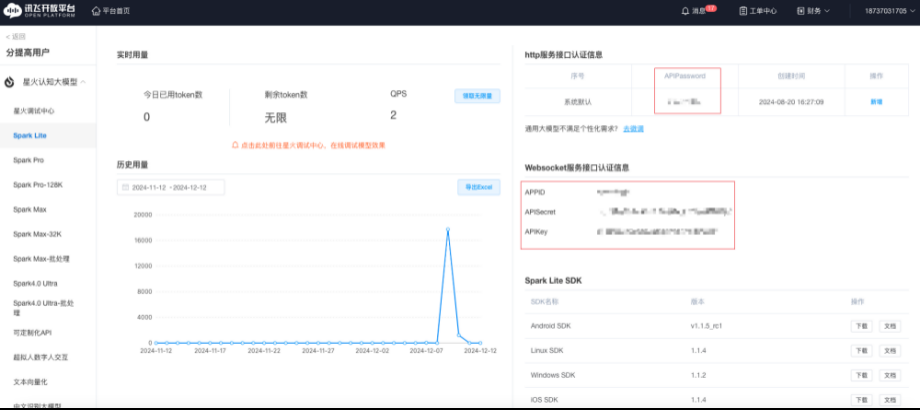
Task: Click the red 17 message badge
Action: 711,8
